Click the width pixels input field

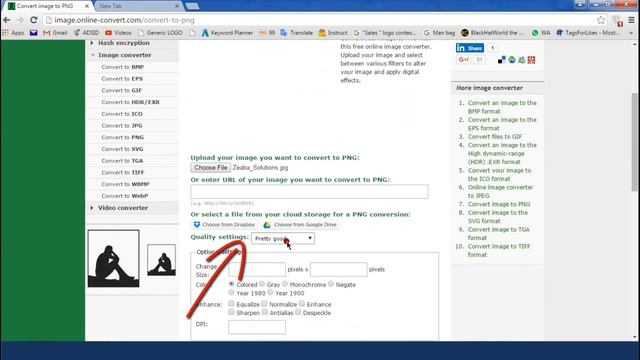point(257,269)
